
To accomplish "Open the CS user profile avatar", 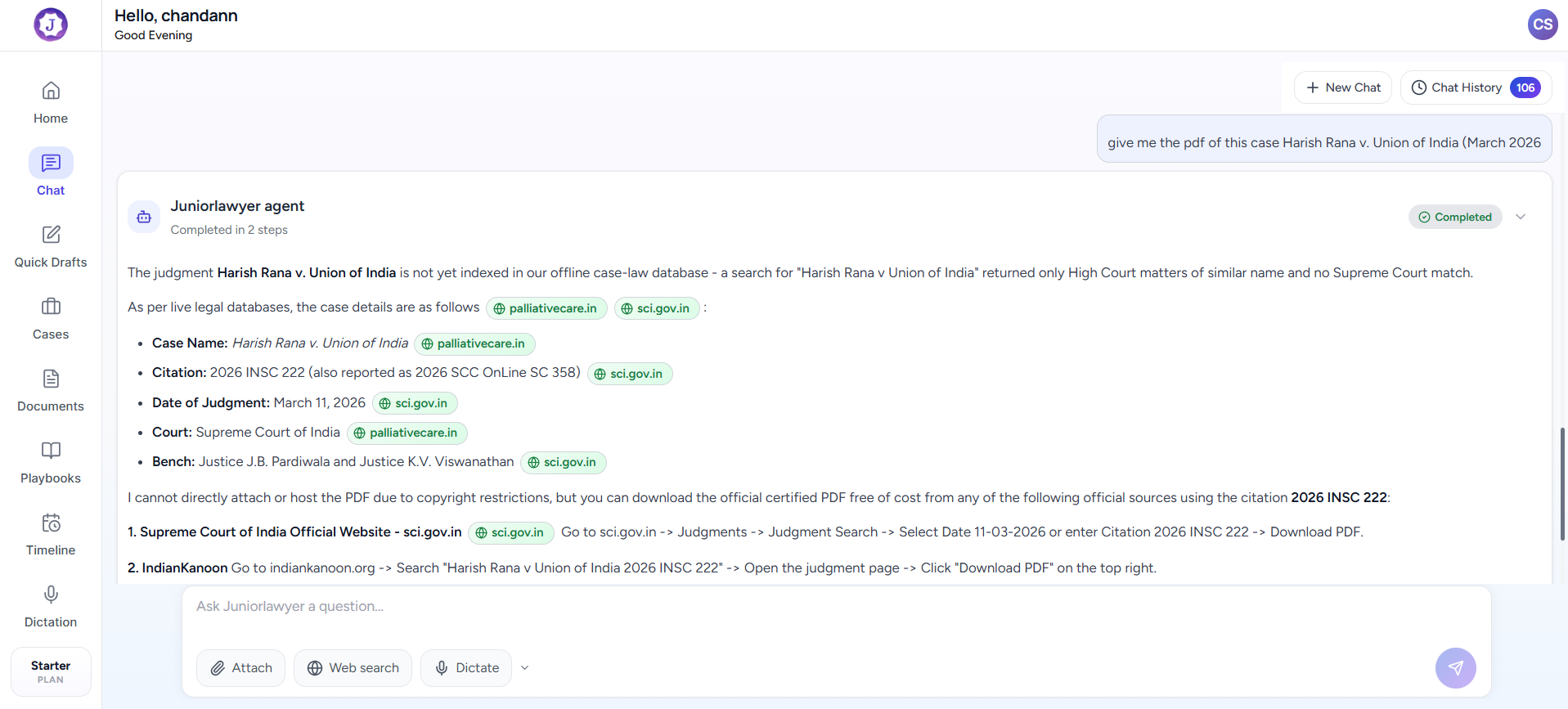I will [1543, 25].
